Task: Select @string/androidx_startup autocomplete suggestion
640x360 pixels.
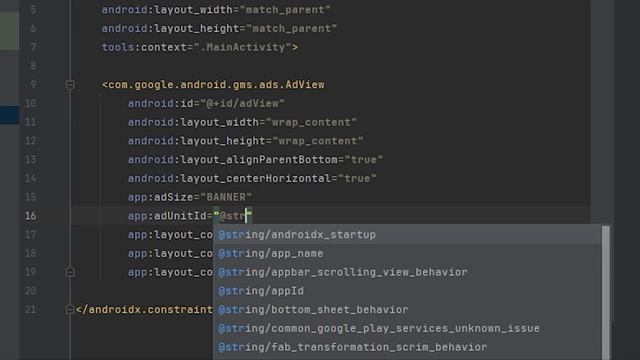Action: 407,235
